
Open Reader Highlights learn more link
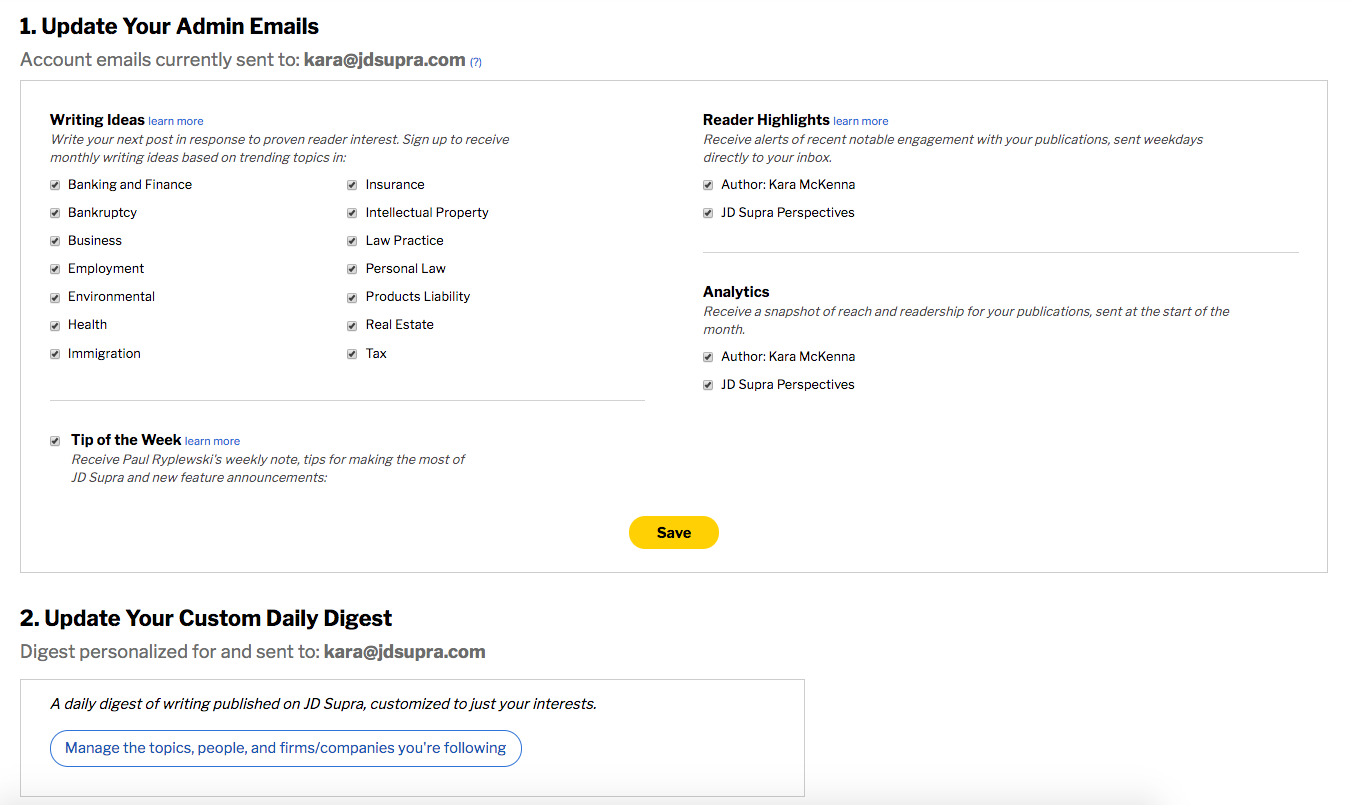860,122
